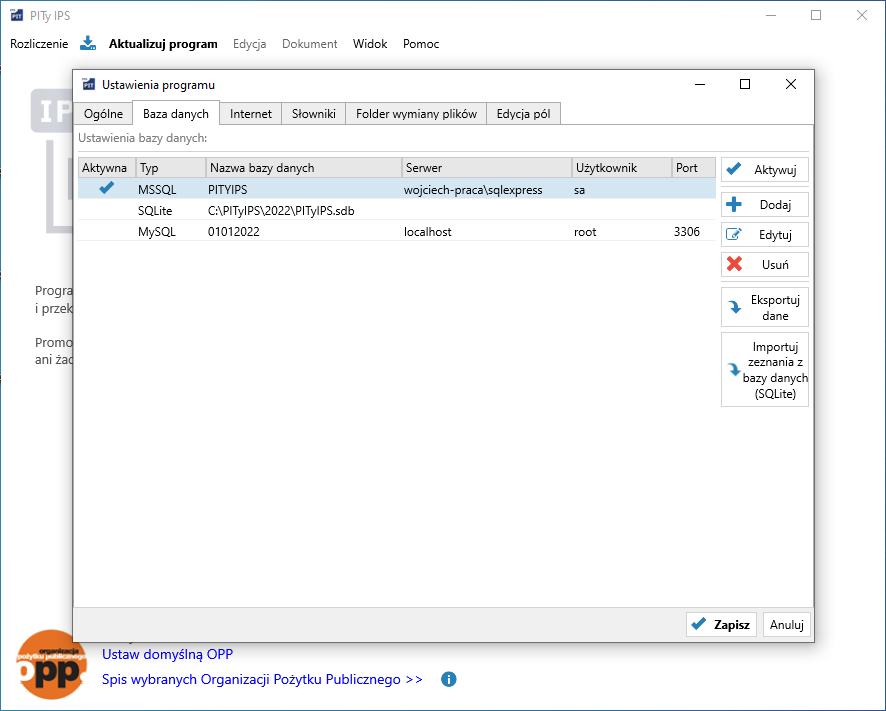Switch to Folder wymiany plików tab
This screenshot has height=711, width=886.
(x=416, y=114)
